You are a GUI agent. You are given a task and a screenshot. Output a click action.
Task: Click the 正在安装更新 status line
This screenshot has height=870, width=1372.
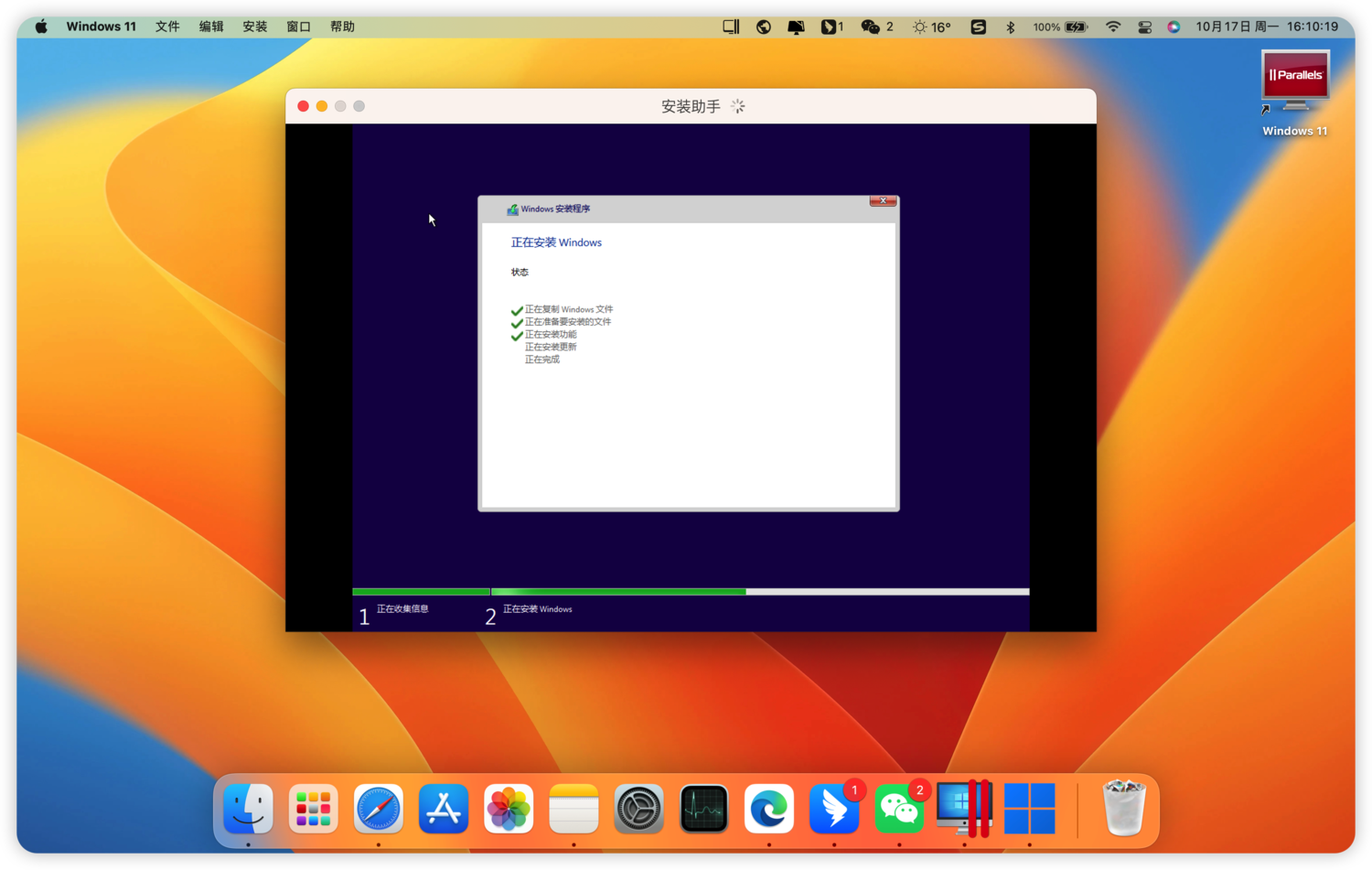[551, 347]
